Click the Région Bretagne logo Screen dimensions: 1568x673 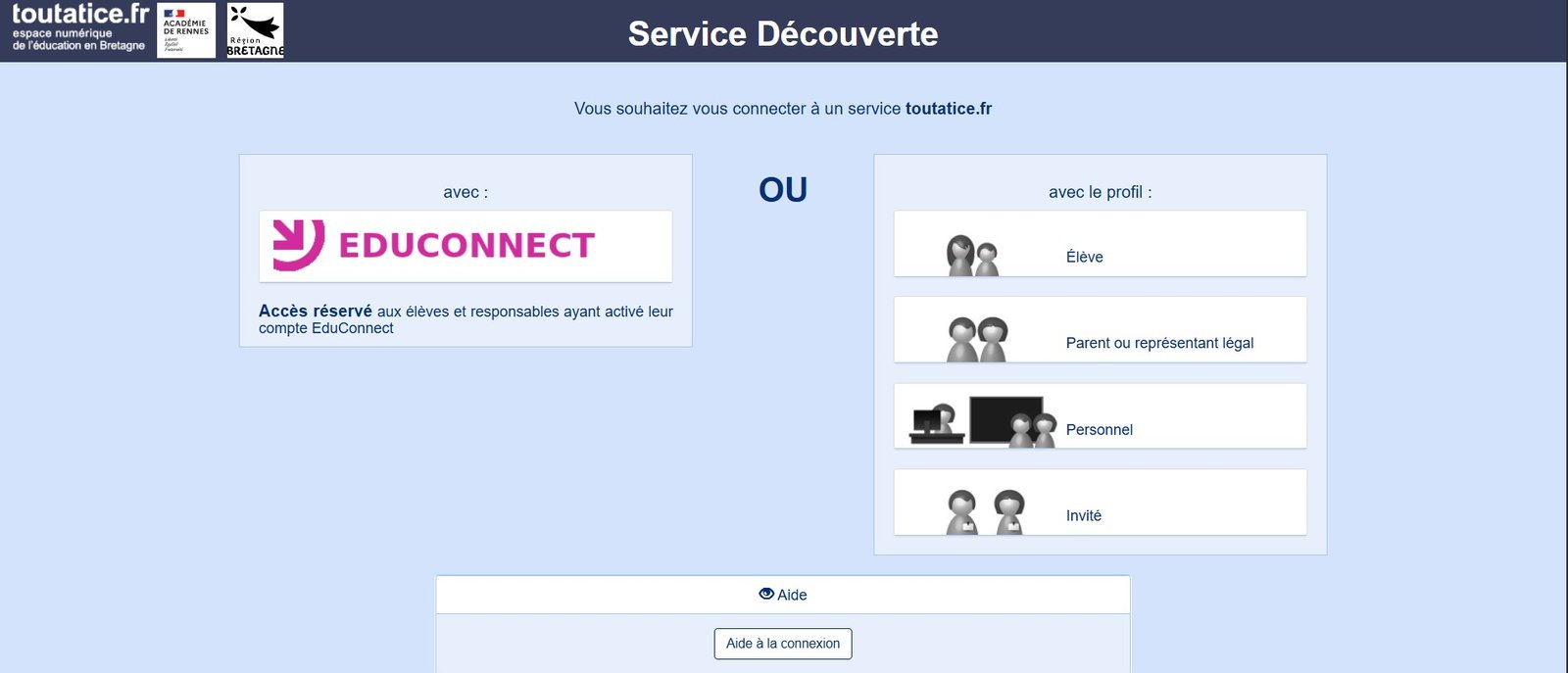[255, 29]
